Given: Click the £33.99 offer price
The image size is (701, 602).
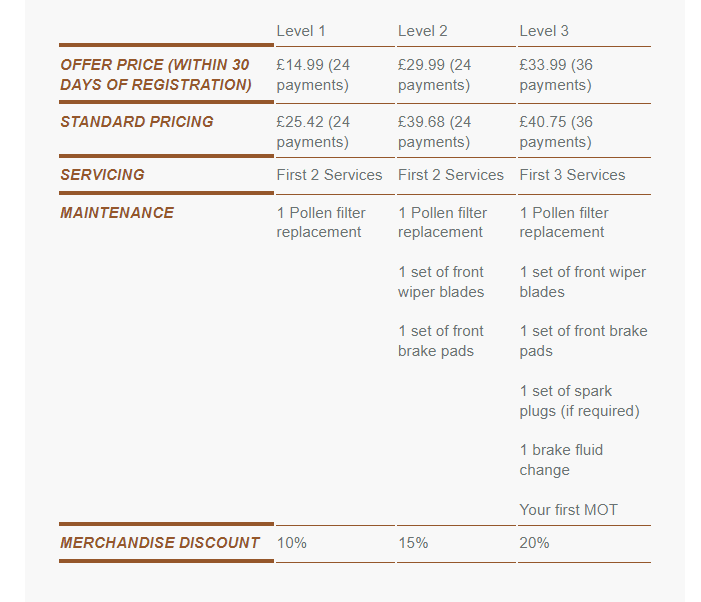Looking at the screenshot, I should pyautogui.click(x=556, y=75).
